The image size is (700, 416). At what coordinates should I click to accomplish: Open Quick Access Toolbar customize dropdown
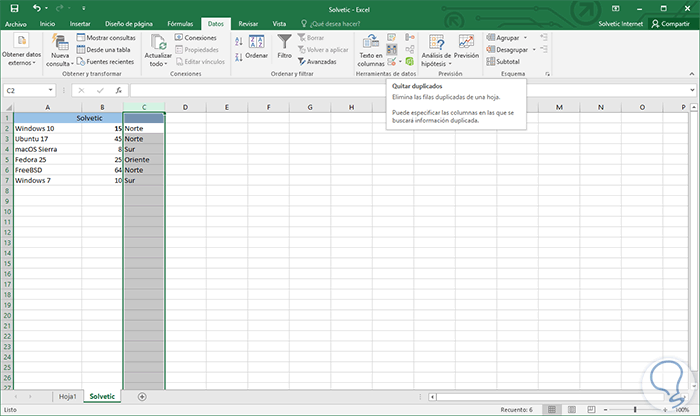tap(83, 8)
